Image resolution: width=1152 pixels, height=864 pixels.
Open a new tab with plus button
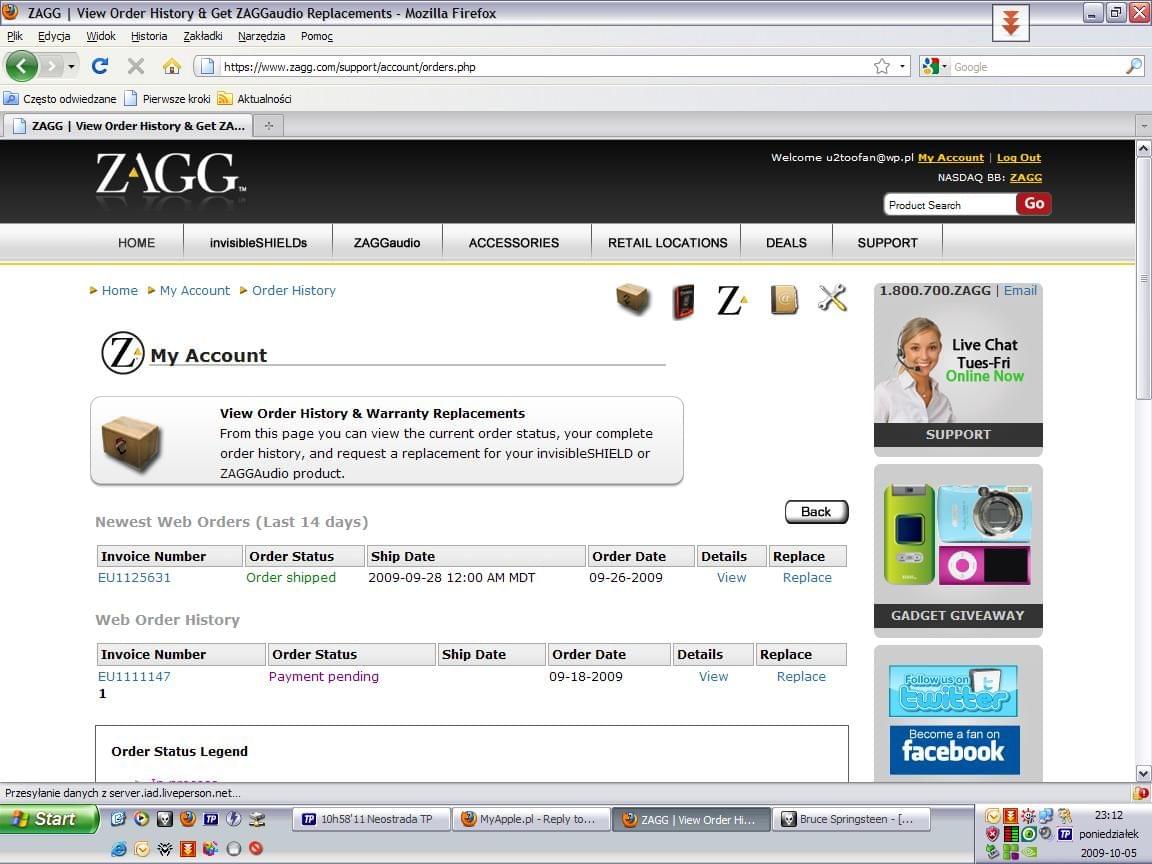269,126
